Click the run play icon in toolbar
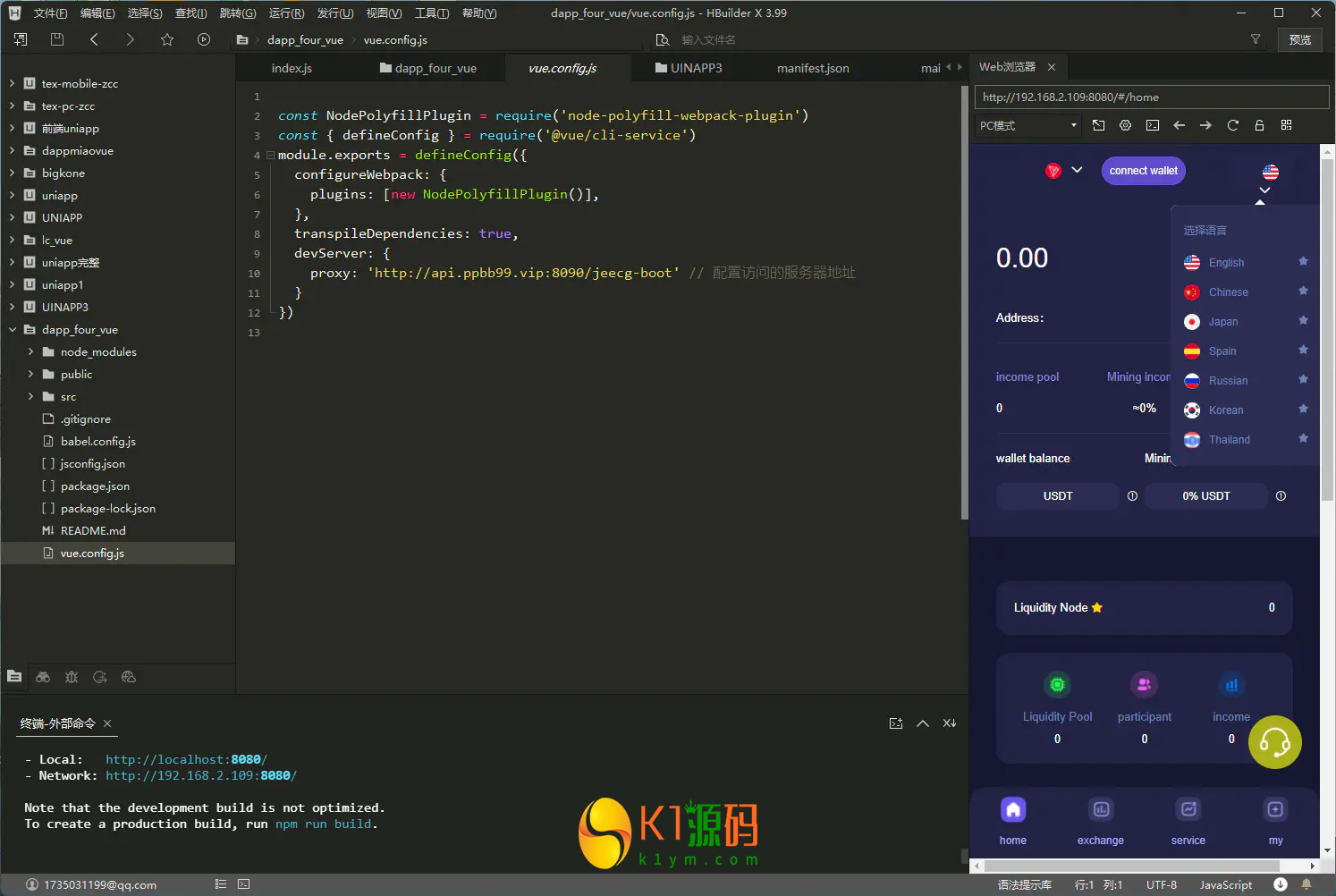The height and width of the screenshot is (896, 1336). point(204,39)
